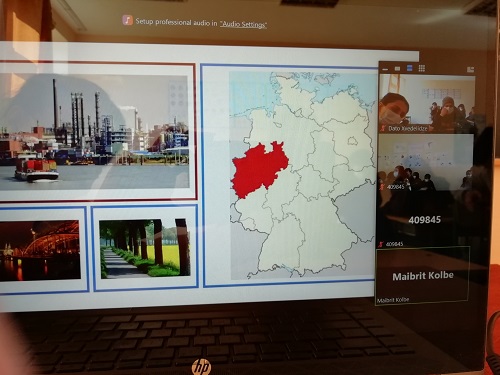Select the classroom video tile labeled 409845

tap(426, 163)
